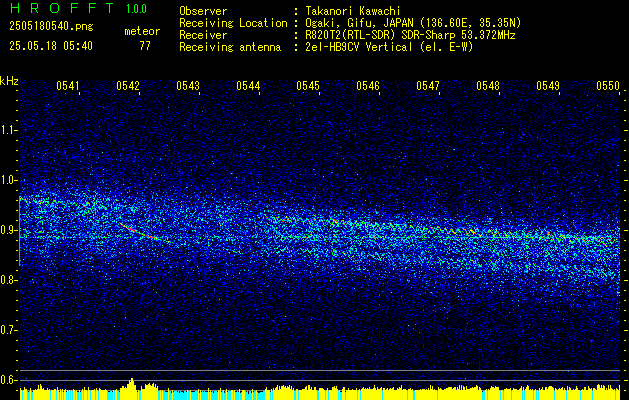Click the 0545 time label
This screenshot has height=400, width=629.
coord(308,85)
